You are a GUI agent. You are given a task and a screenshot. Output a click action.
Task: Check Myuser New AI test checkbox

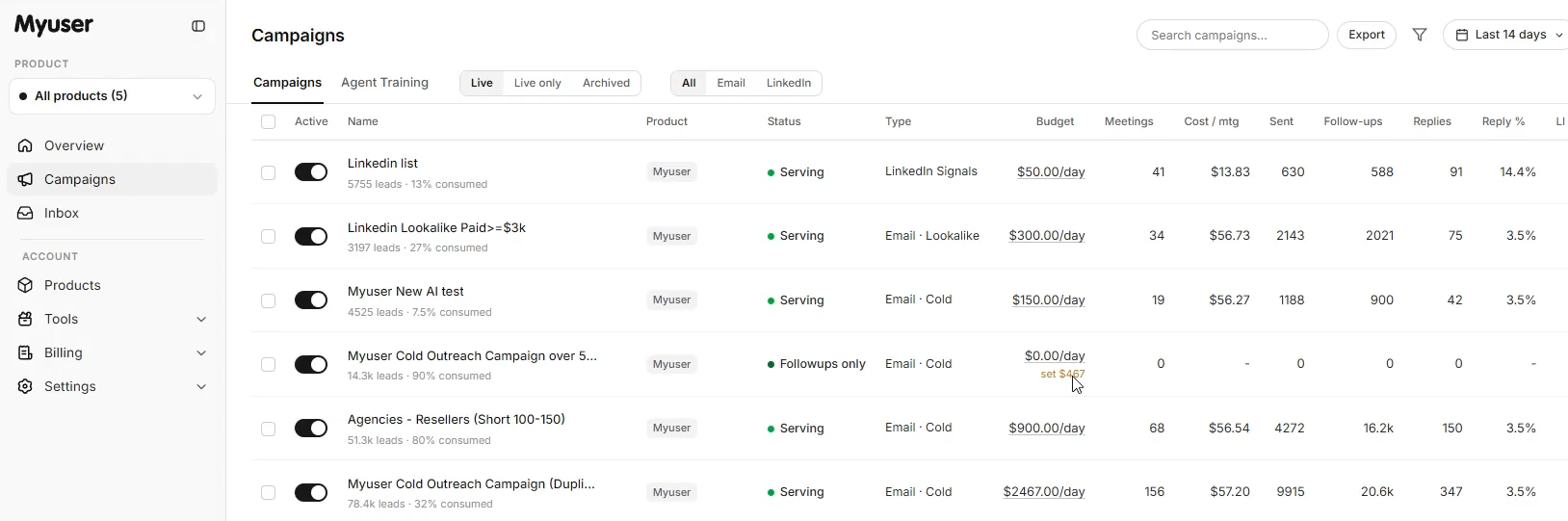[268, 300]
